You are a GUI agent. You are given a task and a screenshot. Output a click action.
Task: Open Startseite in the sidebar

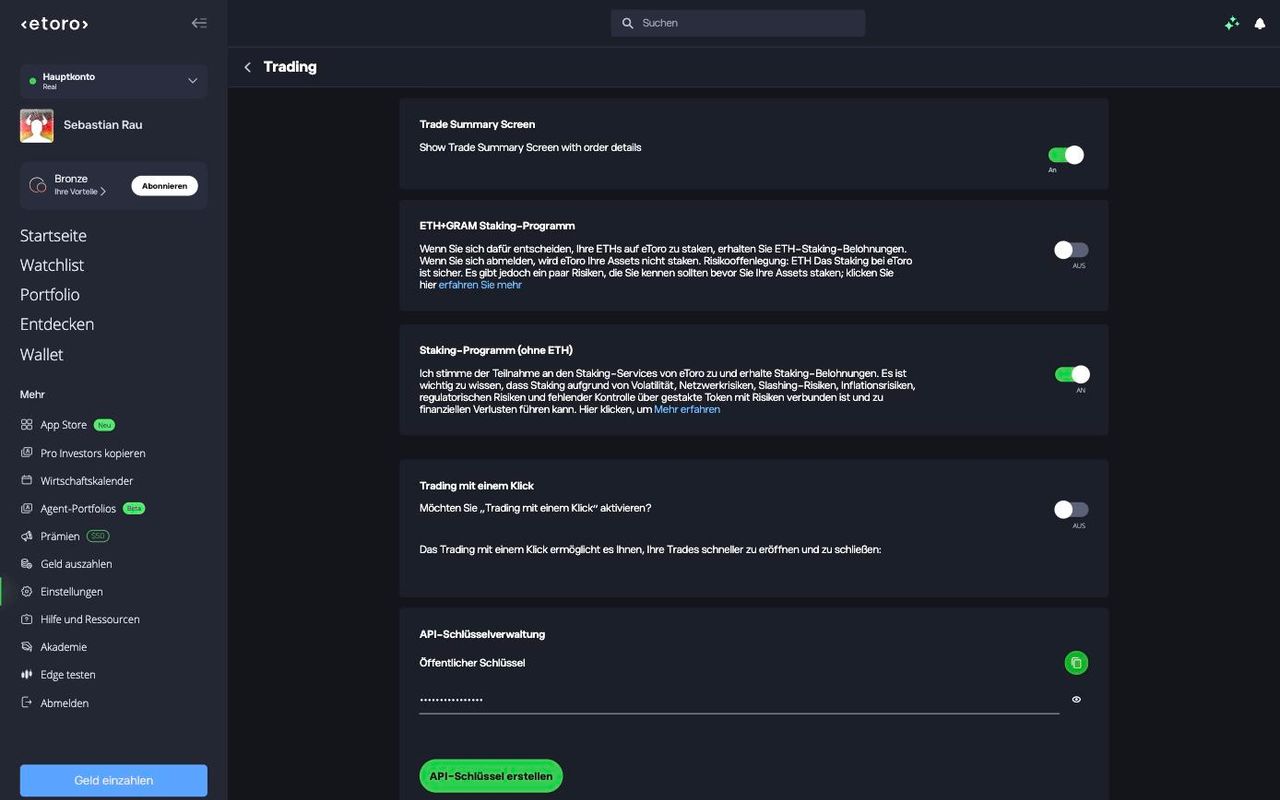(x=53, y=236)
